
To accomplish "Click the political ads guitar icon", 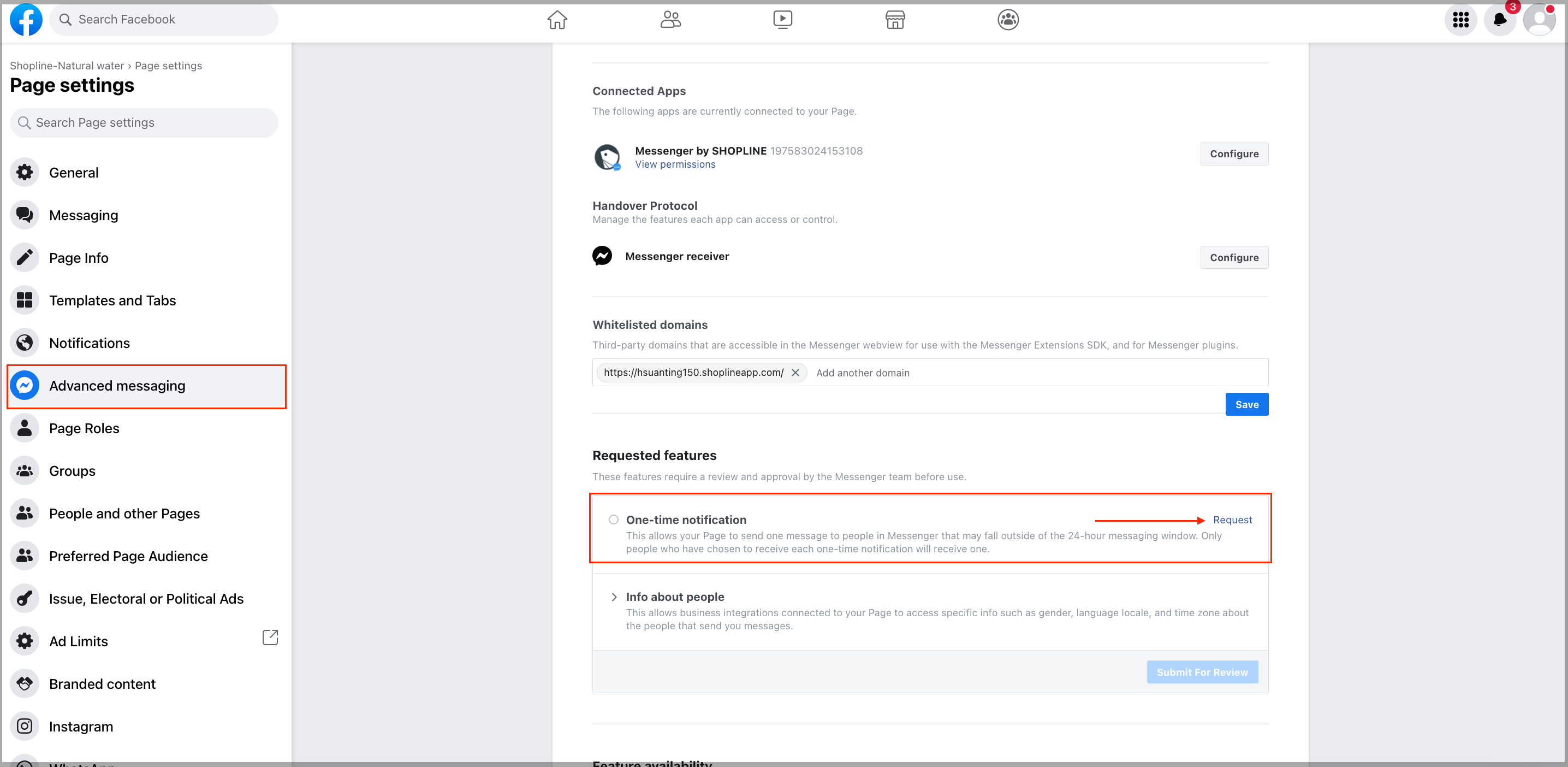I will coord(25,599).
